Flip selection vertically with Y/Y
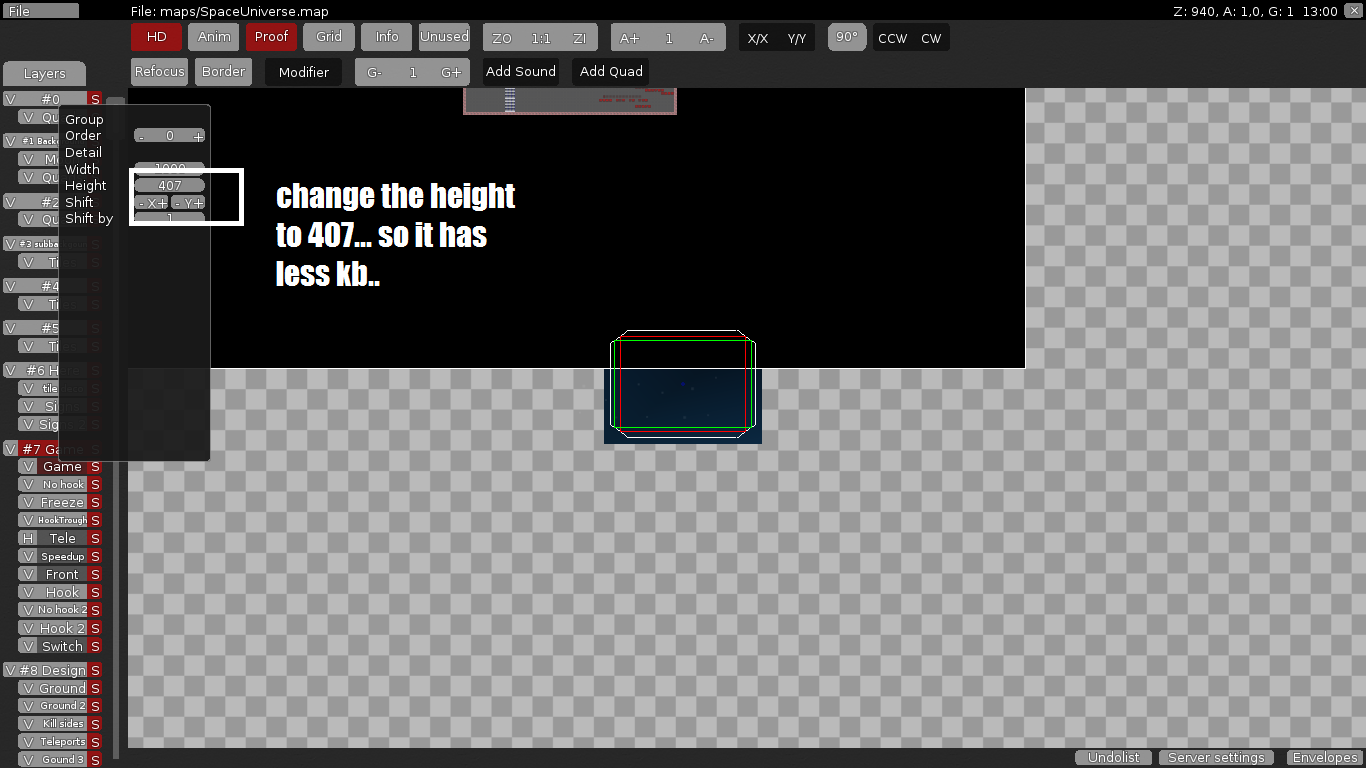This screenshot has height=768, width=1366. [796, 38]
